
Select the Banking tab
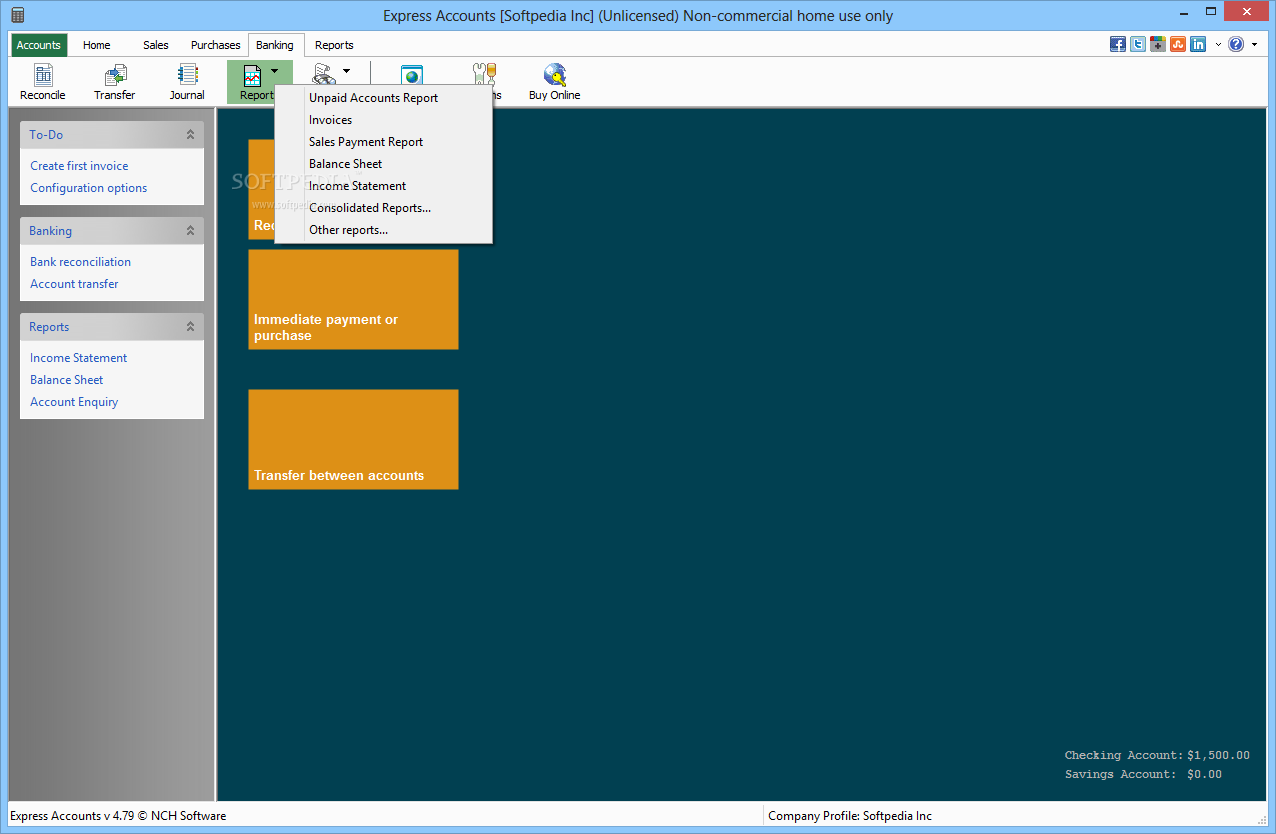(x=275, y=45)
